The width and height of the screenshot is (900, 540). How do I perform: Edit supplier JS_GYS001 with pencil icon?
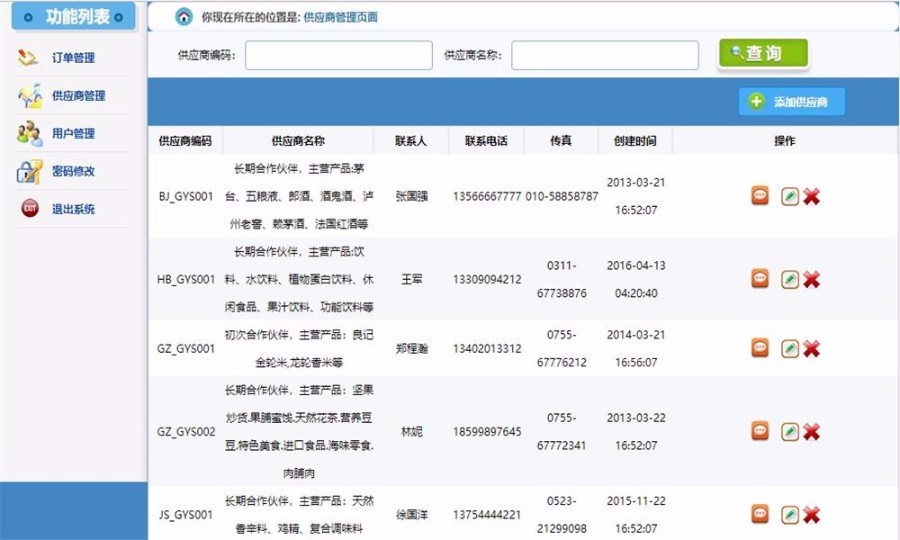790,515
